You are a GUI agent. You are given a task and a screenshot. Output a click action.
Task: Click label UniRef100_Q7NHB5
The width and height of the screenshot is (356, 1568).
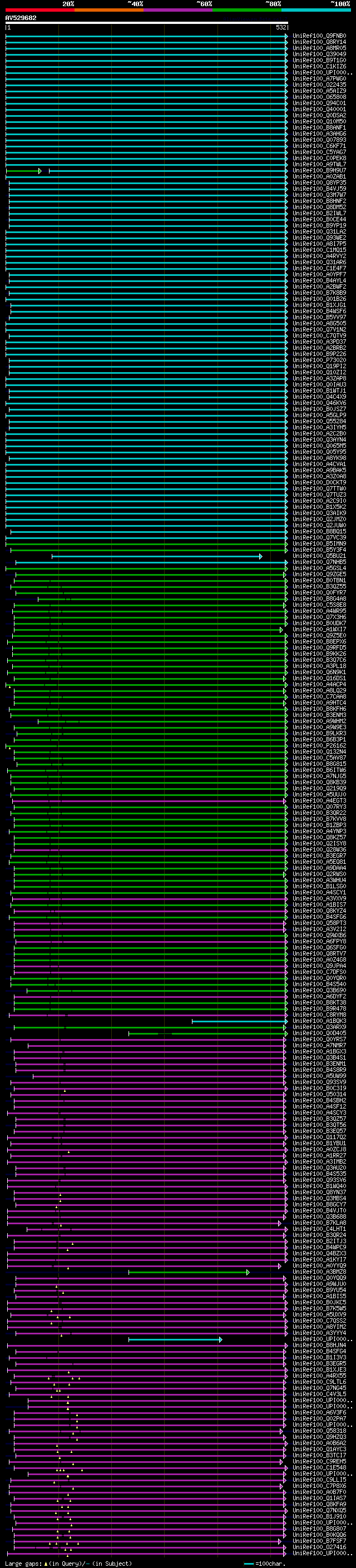coord(319,562)
